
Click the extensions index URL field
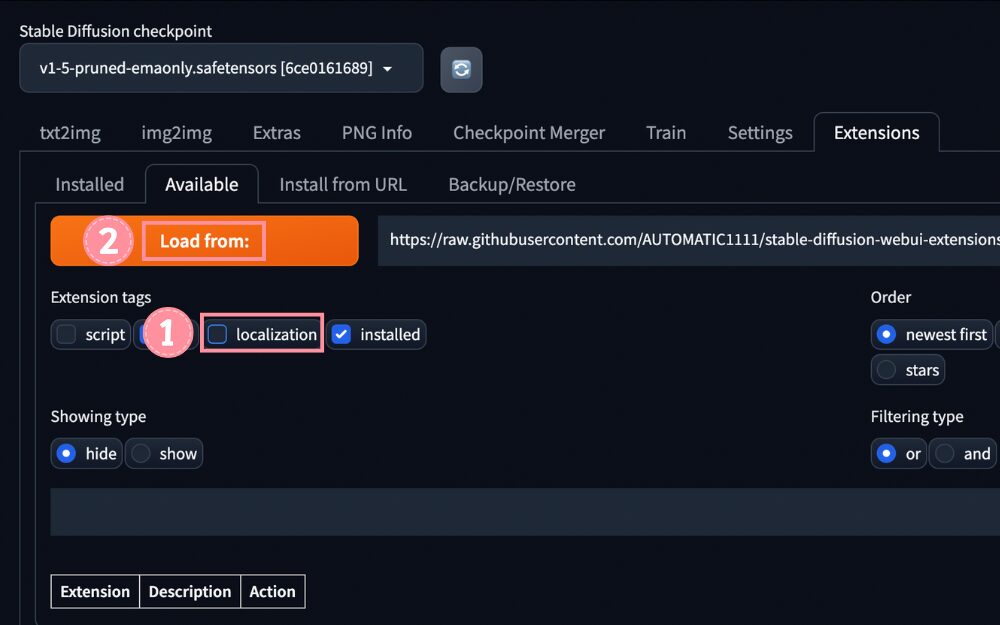point(690,241)
